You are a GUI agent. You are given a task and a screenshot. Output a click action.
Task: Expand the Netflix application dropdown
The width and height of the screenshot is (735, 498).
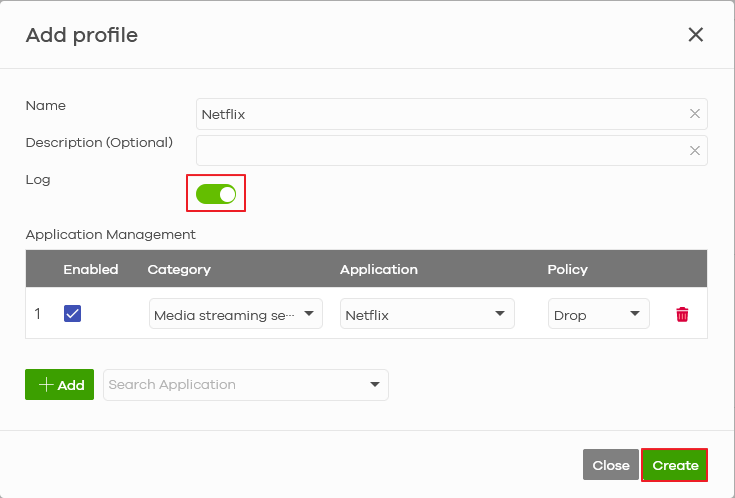[427, 315]
